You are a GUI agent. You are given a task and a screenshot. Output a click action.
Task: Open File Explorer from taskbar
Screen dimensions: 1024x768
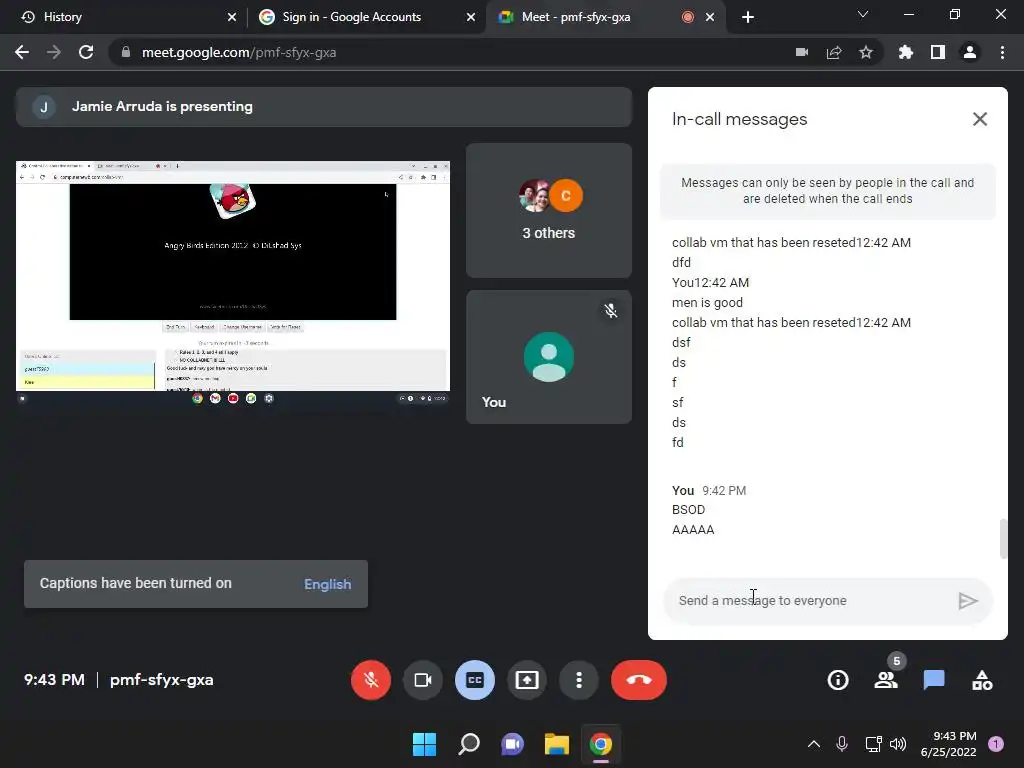click(557, 744)
